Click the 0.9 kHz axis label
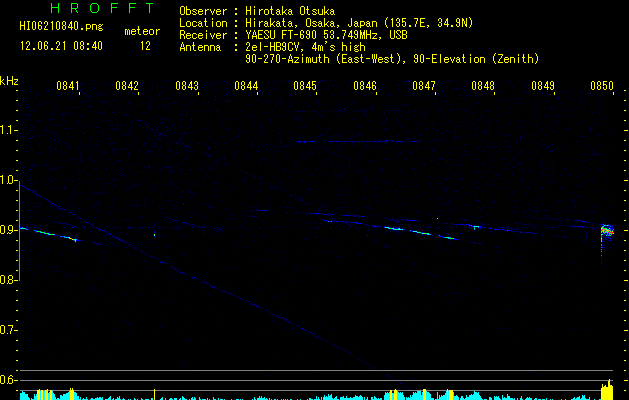This screenshot has width=629, height=400. click(8, 230)
